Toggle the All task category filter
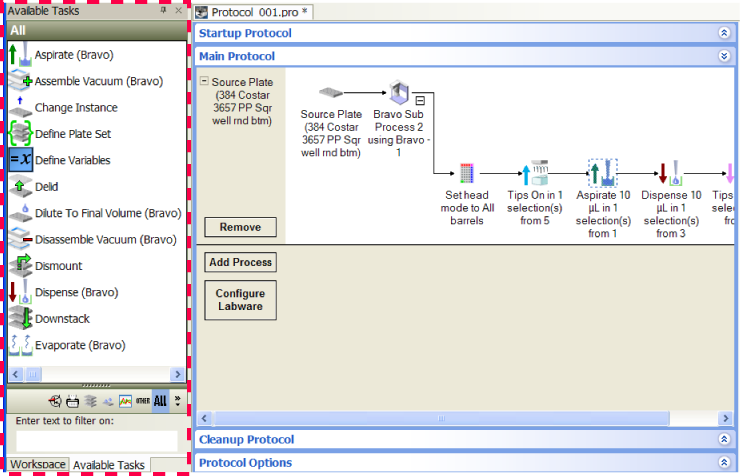Viewport: 740px width, 476px height. click(160, 401)
